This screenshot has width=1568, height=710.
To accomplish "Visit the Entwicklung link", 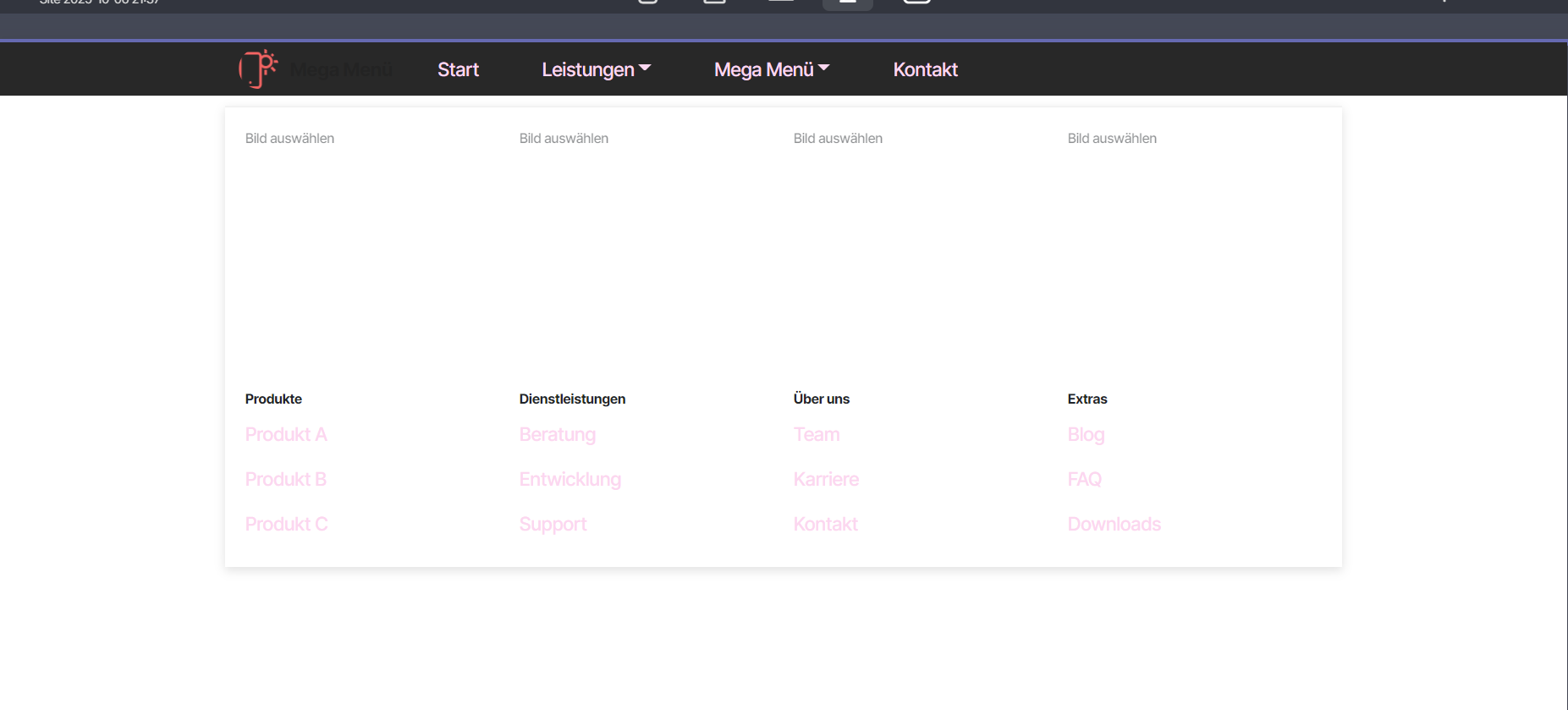I will click(x=570, y=480).
